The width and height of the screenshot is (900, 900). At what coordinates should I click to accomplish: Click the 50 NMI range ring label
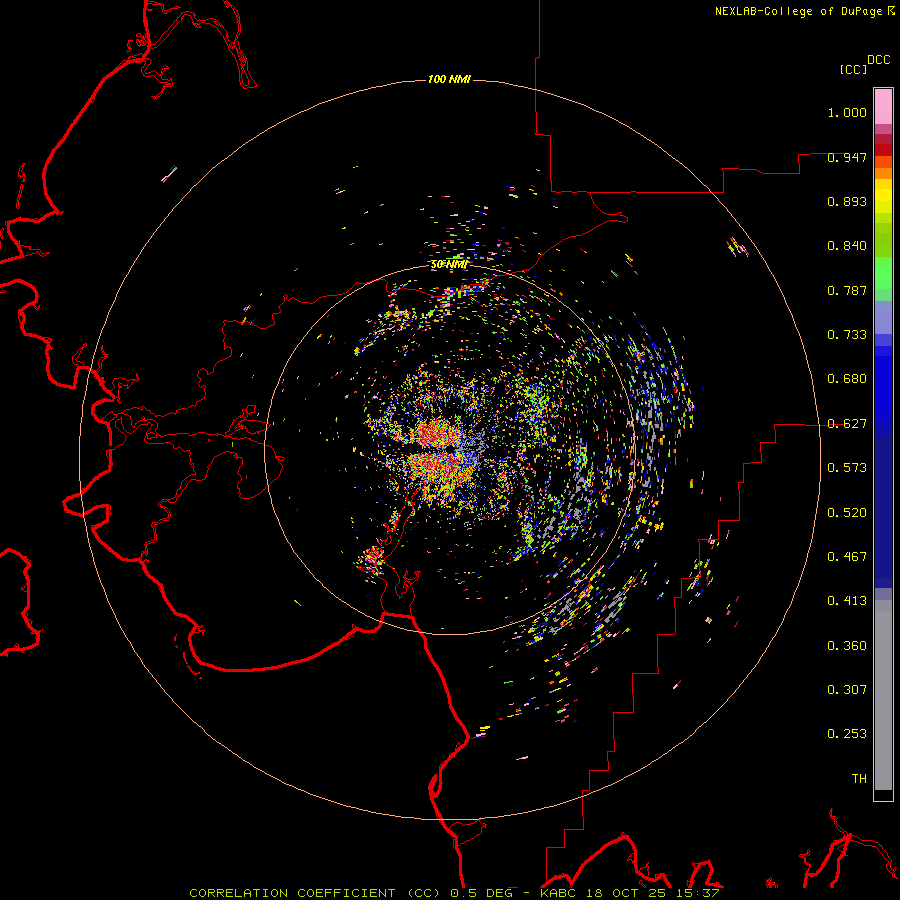pos(449,265)
